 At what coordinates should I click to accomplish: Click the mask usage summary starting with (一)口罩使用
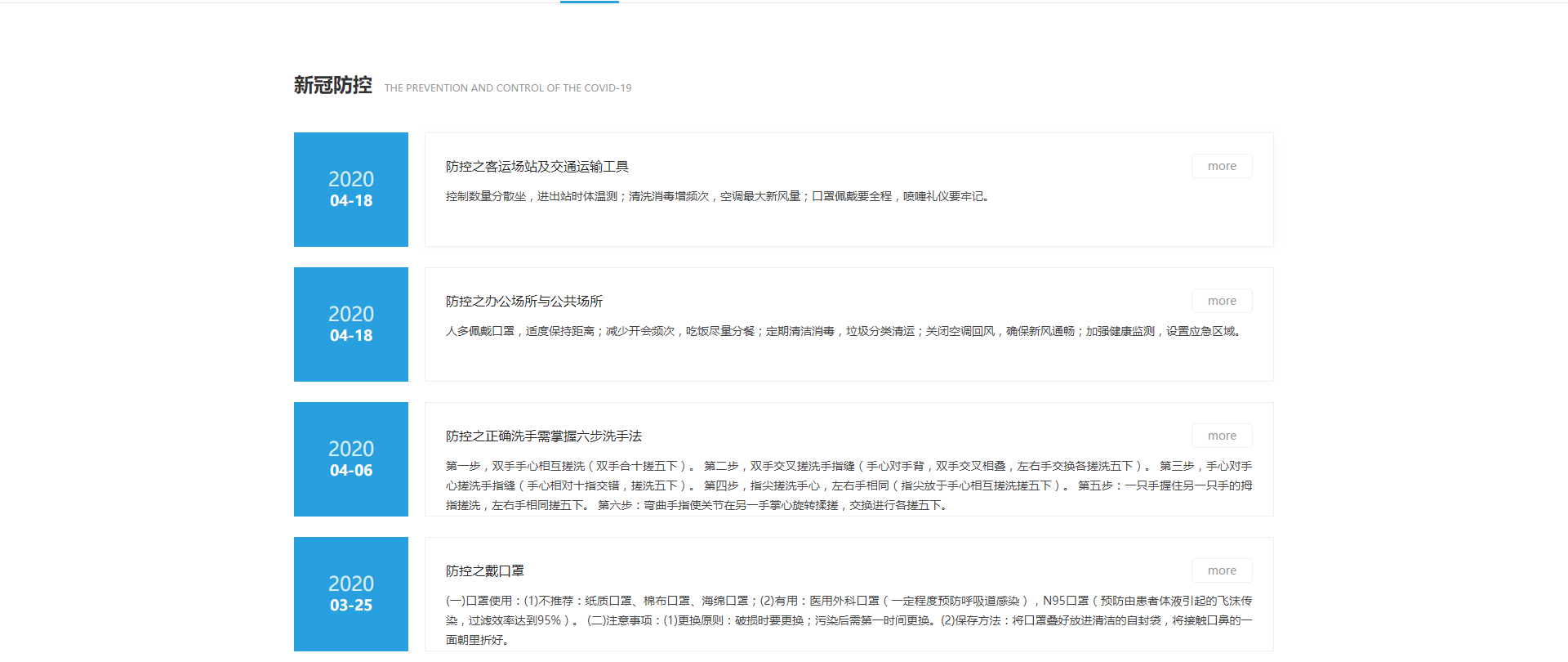coord(848,620)
